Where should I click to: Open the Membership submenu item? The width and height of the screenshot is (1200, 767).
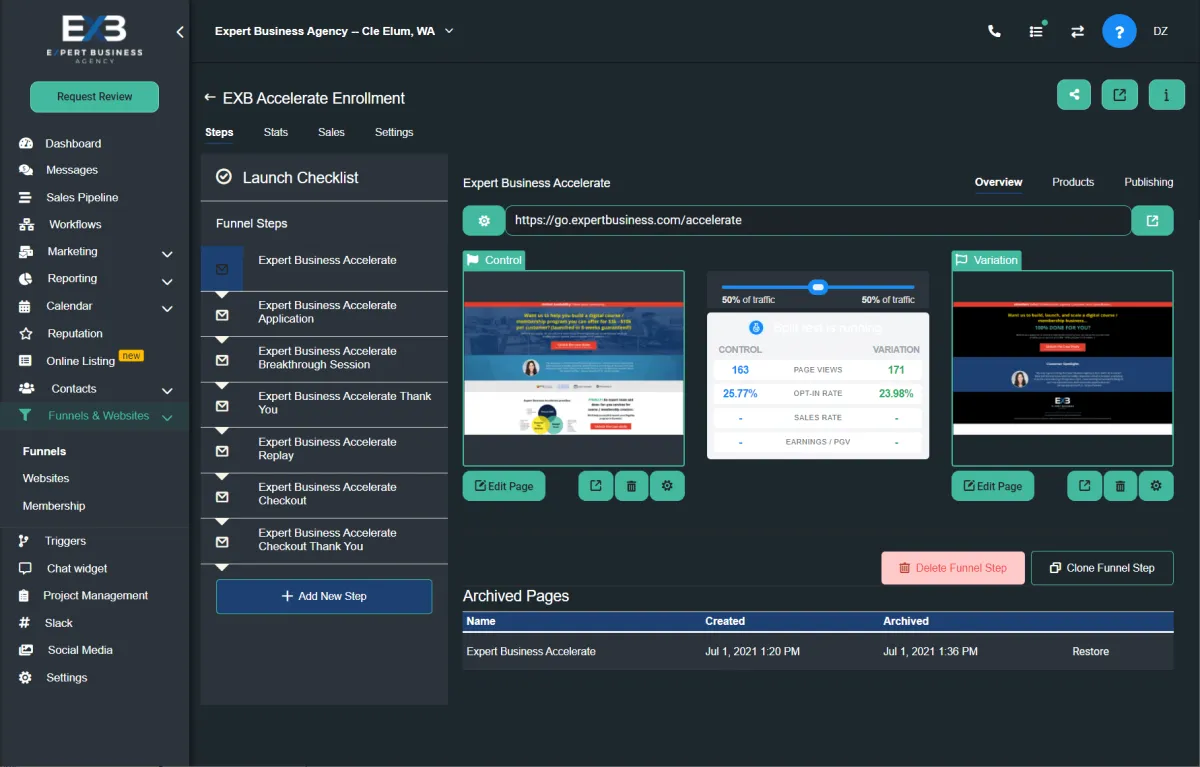tap(54, 506)
